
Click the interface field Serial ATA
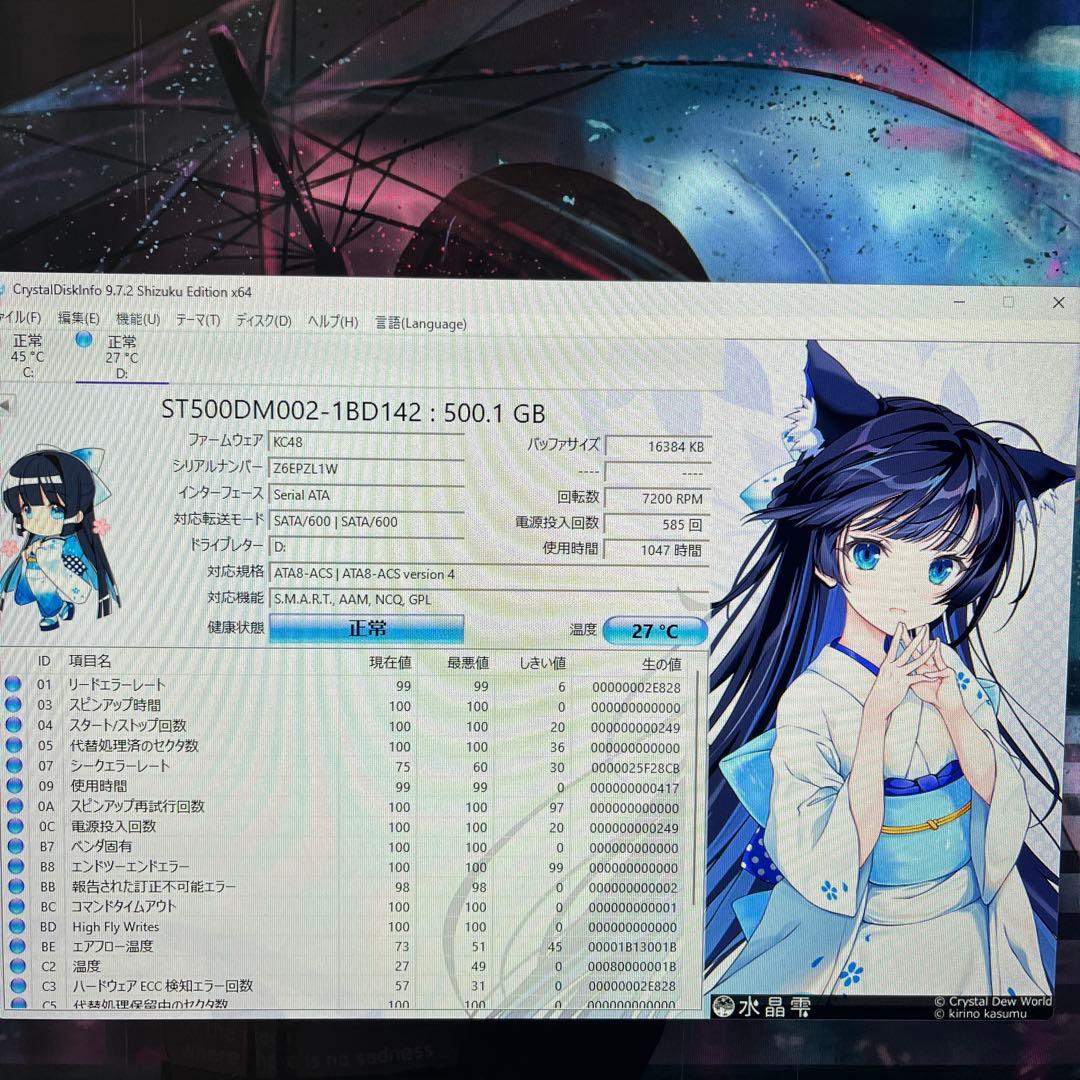click(x=366, y=495)
